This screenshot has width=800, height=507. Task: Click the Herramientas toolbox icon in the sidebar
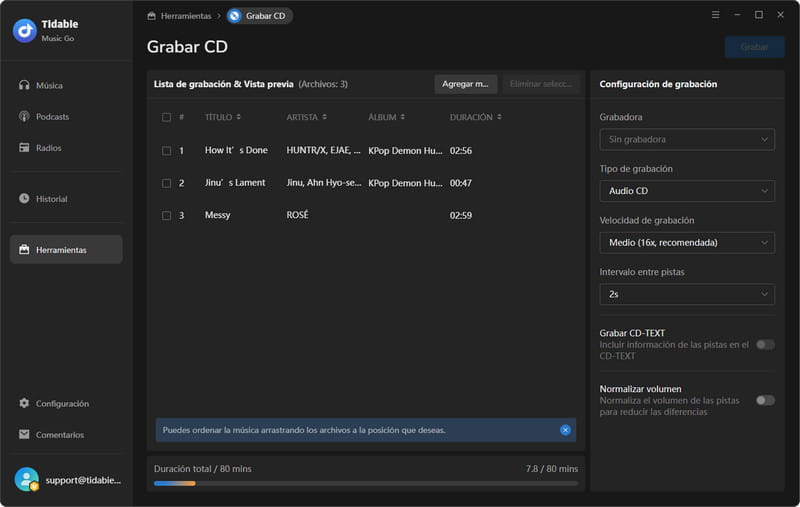[24, 249]
